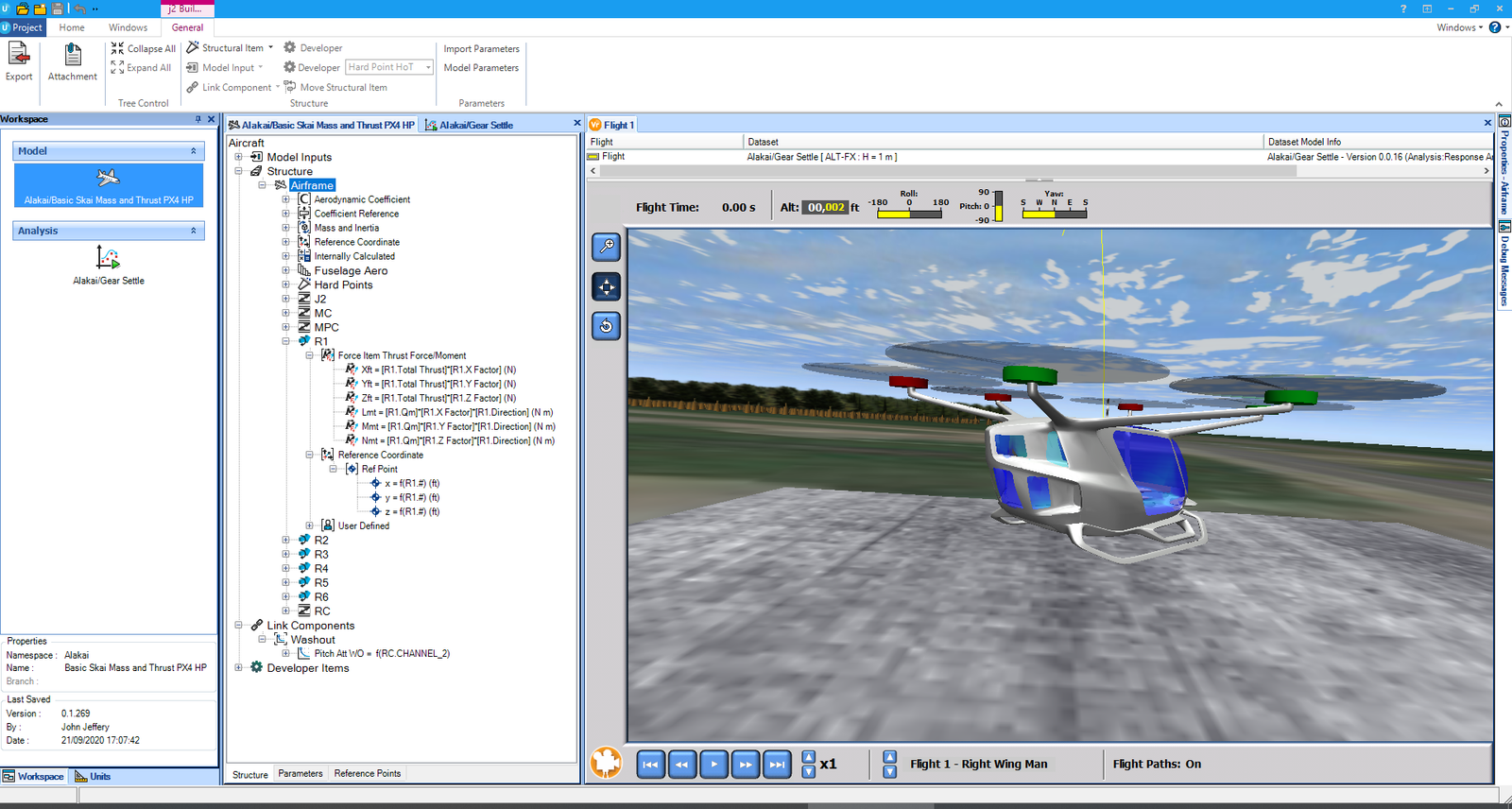
Task: Play the flight animation
Action: 713,764
